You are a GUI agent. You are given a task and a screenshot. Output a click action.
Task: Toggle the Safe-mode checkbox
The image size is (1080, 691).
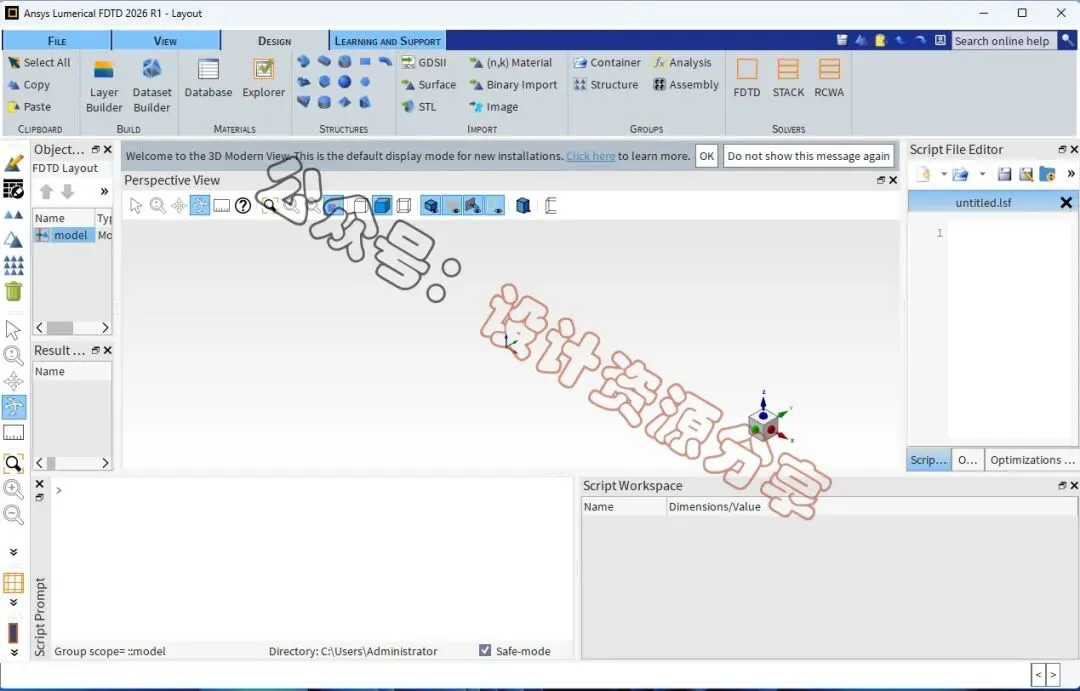point(485,650)
